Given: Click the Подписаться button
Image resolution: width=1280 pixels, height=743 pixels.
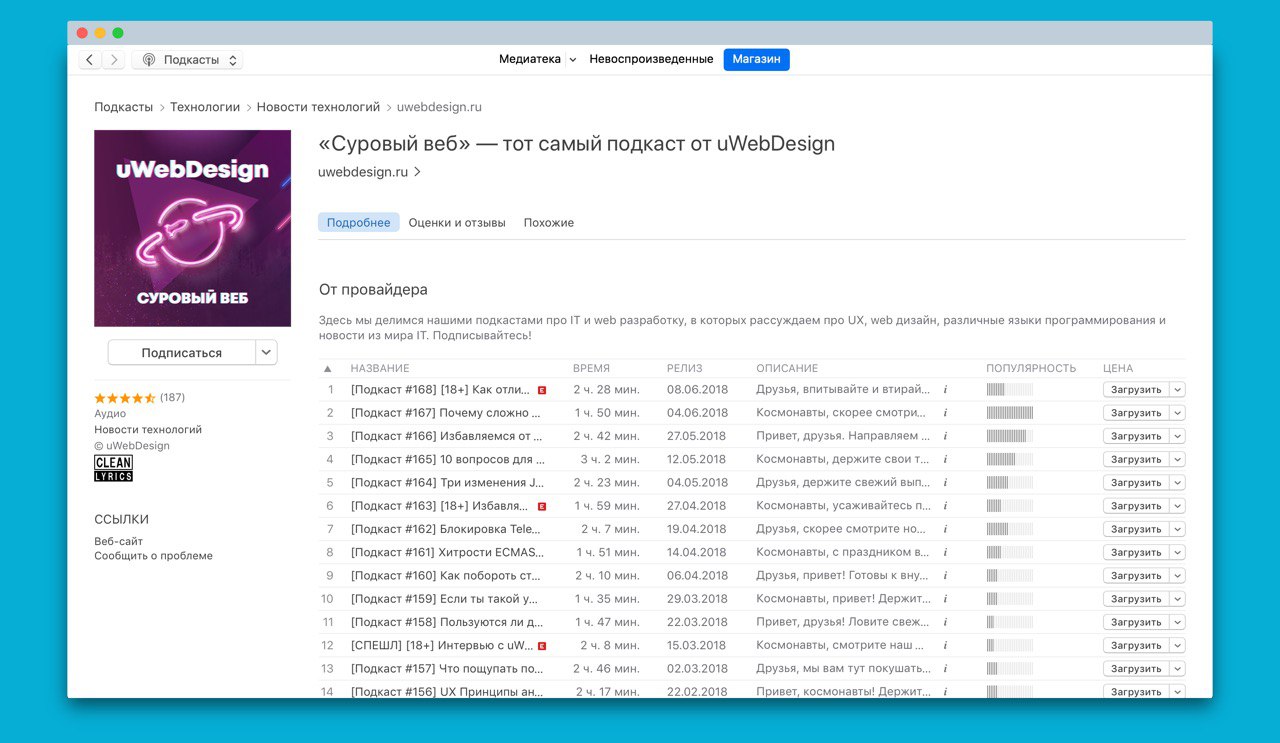Looking at the screenshot, I should [x=181, y=353].
